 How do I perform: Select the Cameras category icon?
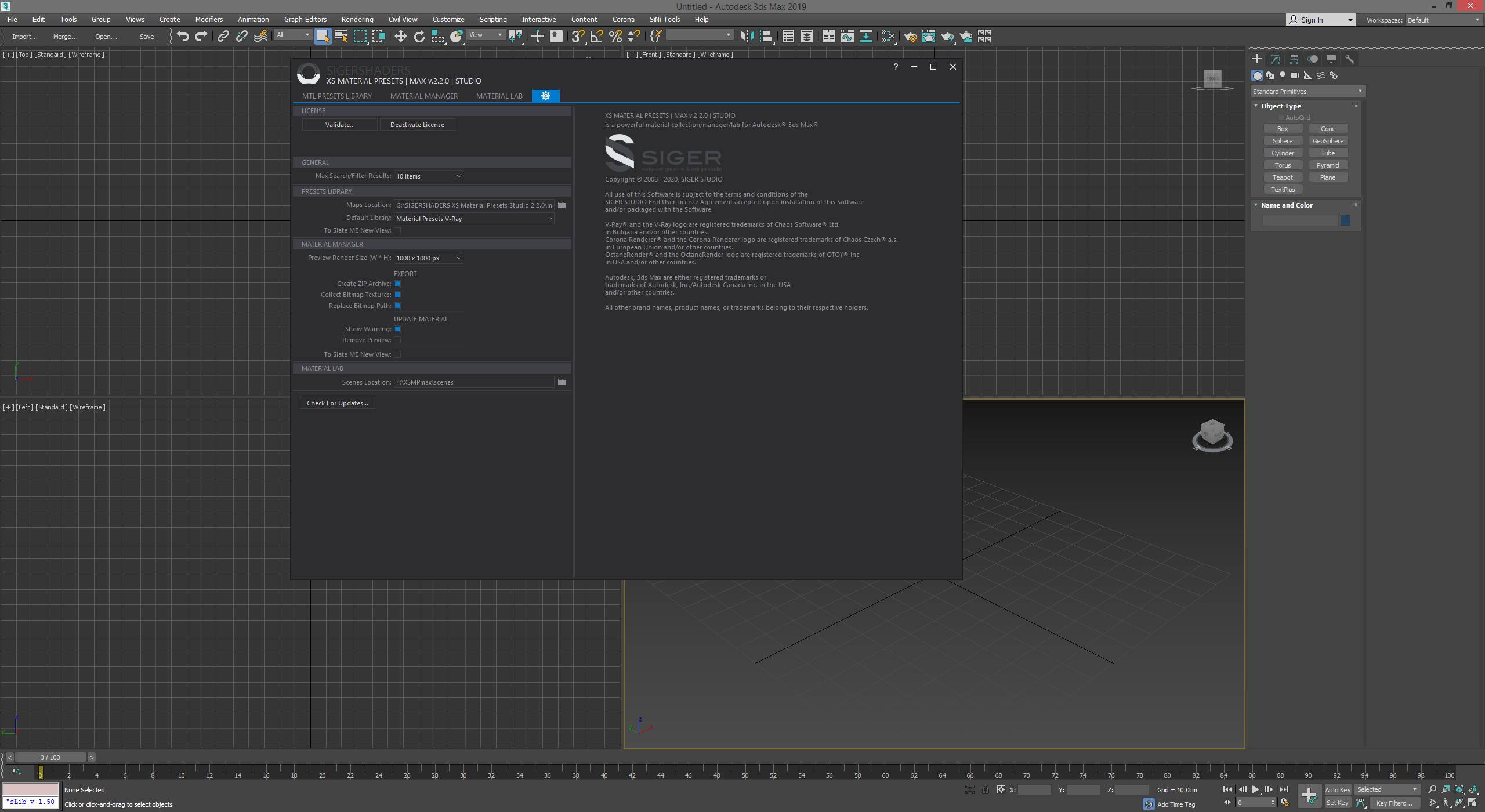(1295, 75)
